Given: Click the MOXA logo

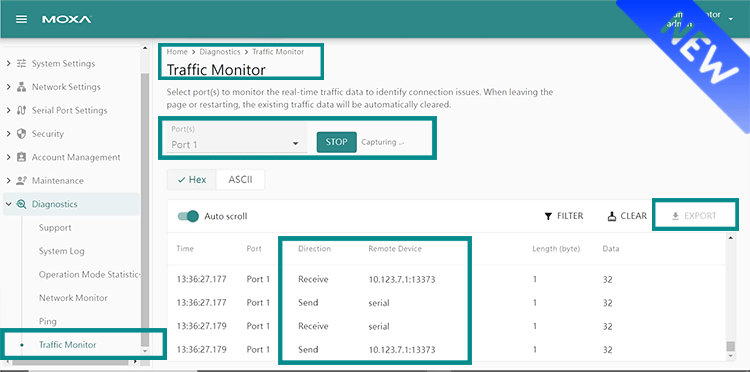Looking at the screenshot, I should pos(66,20).
